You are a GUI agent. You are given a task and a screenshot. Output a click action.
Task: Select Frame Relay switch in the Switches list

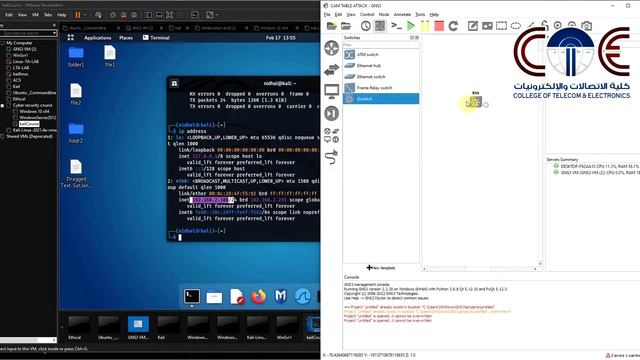pos(381,87)
